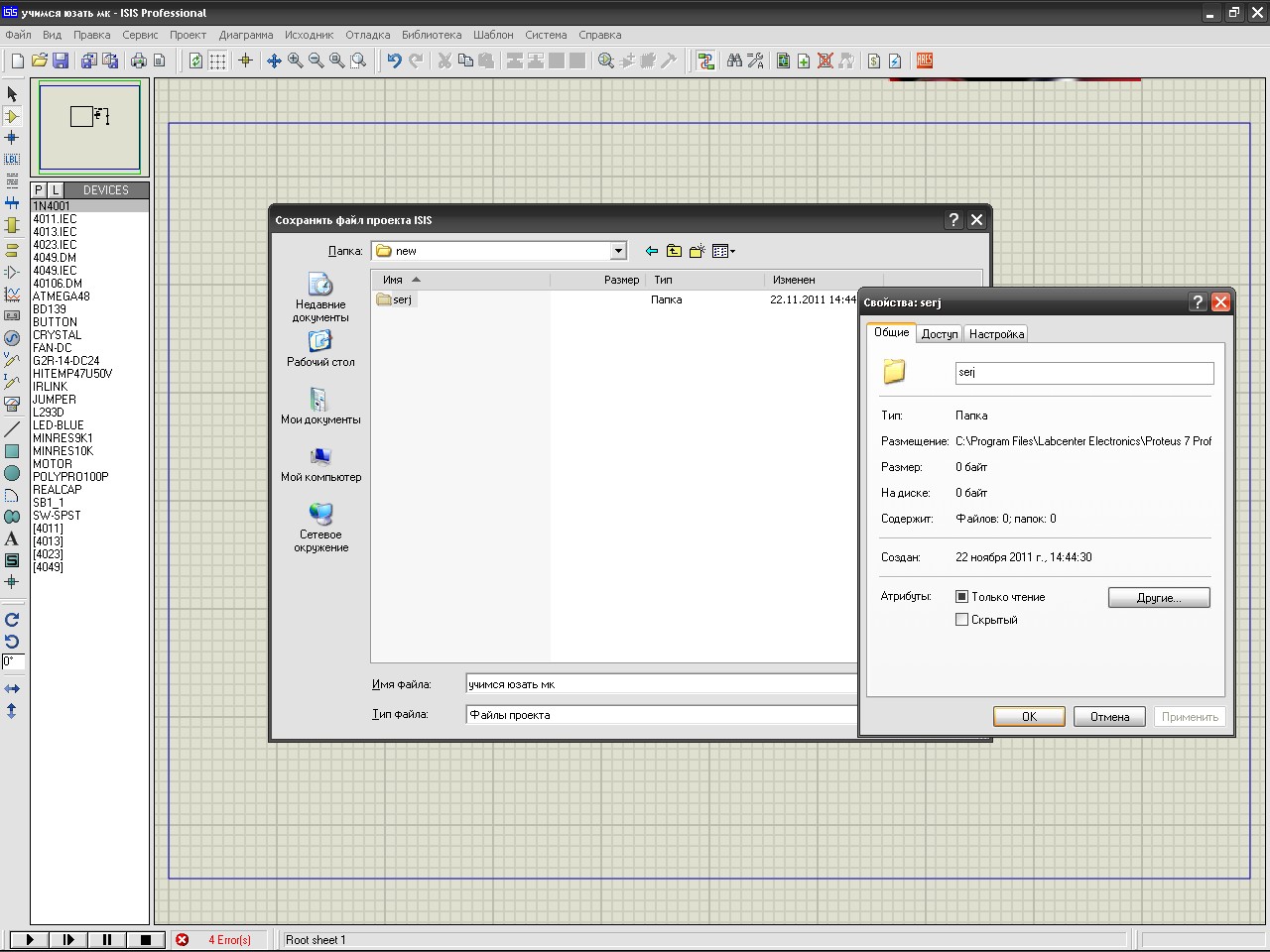Viewport: 1270px width, 952px height.
Task: Toggle the 'Только чтение' checkbox
Action: coord(961,597)
